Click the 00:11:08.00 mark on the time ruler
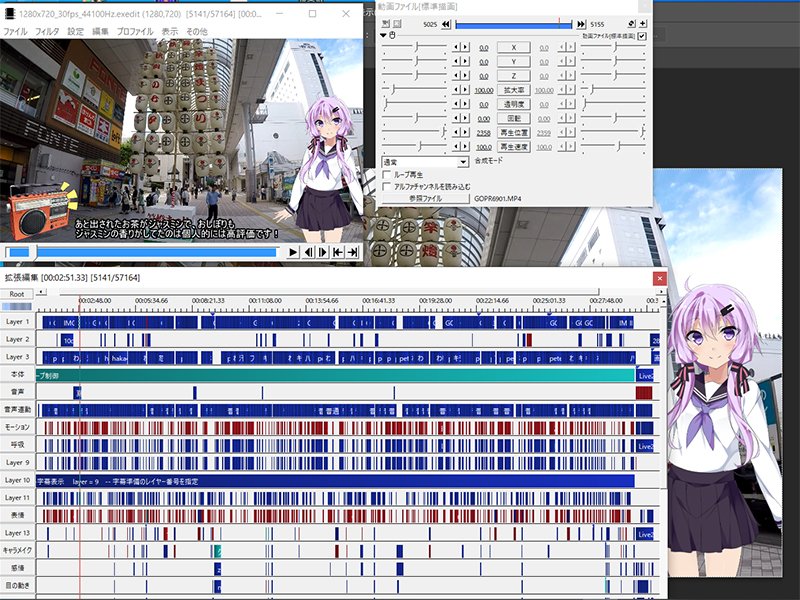Screen dimensions: 800x600 (x=265, y=301)
